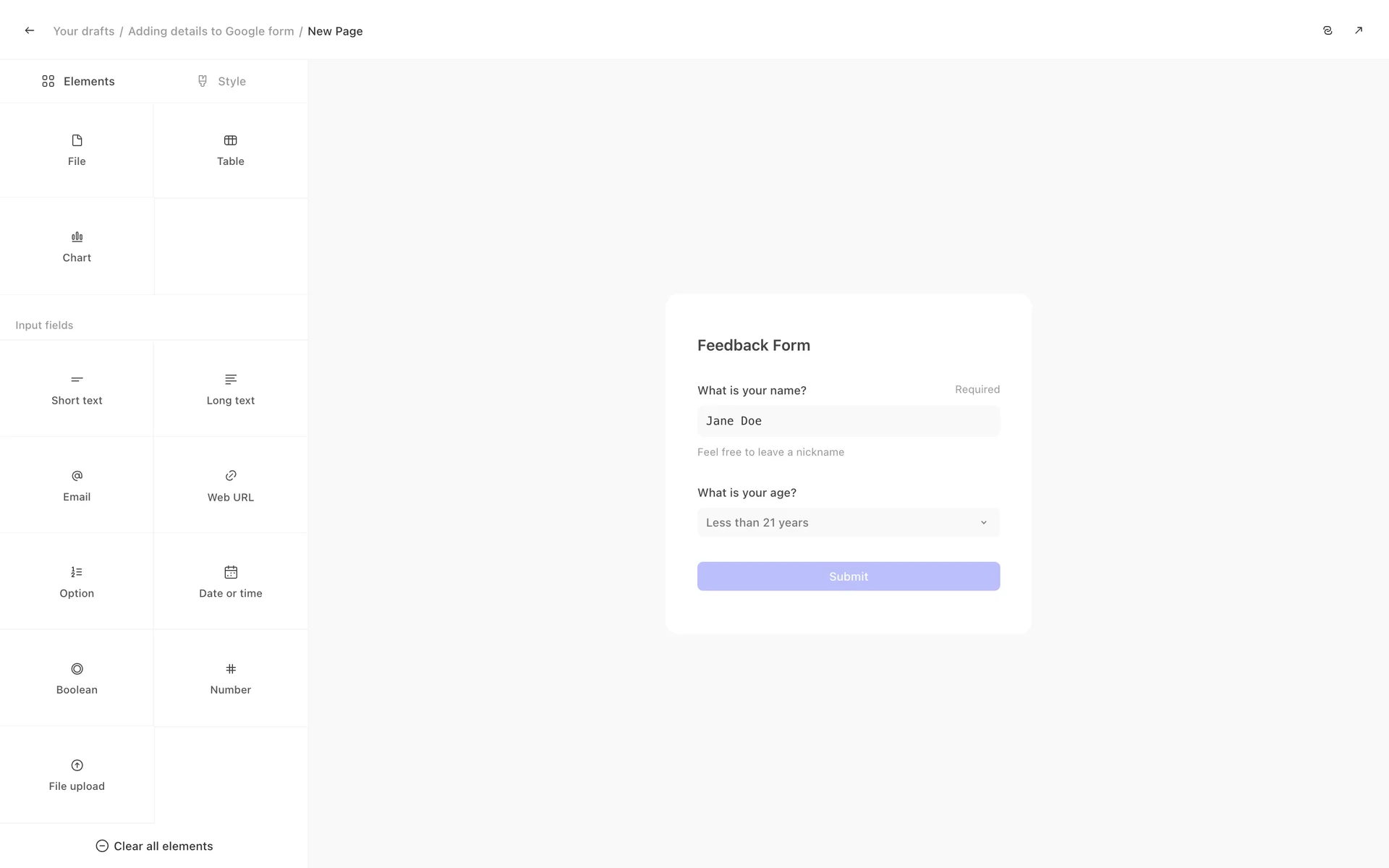This screenshot has height=868, width=1389.
Task: Go back using the arrow icon
Action: pyautogui.click(x=30, y=30)
